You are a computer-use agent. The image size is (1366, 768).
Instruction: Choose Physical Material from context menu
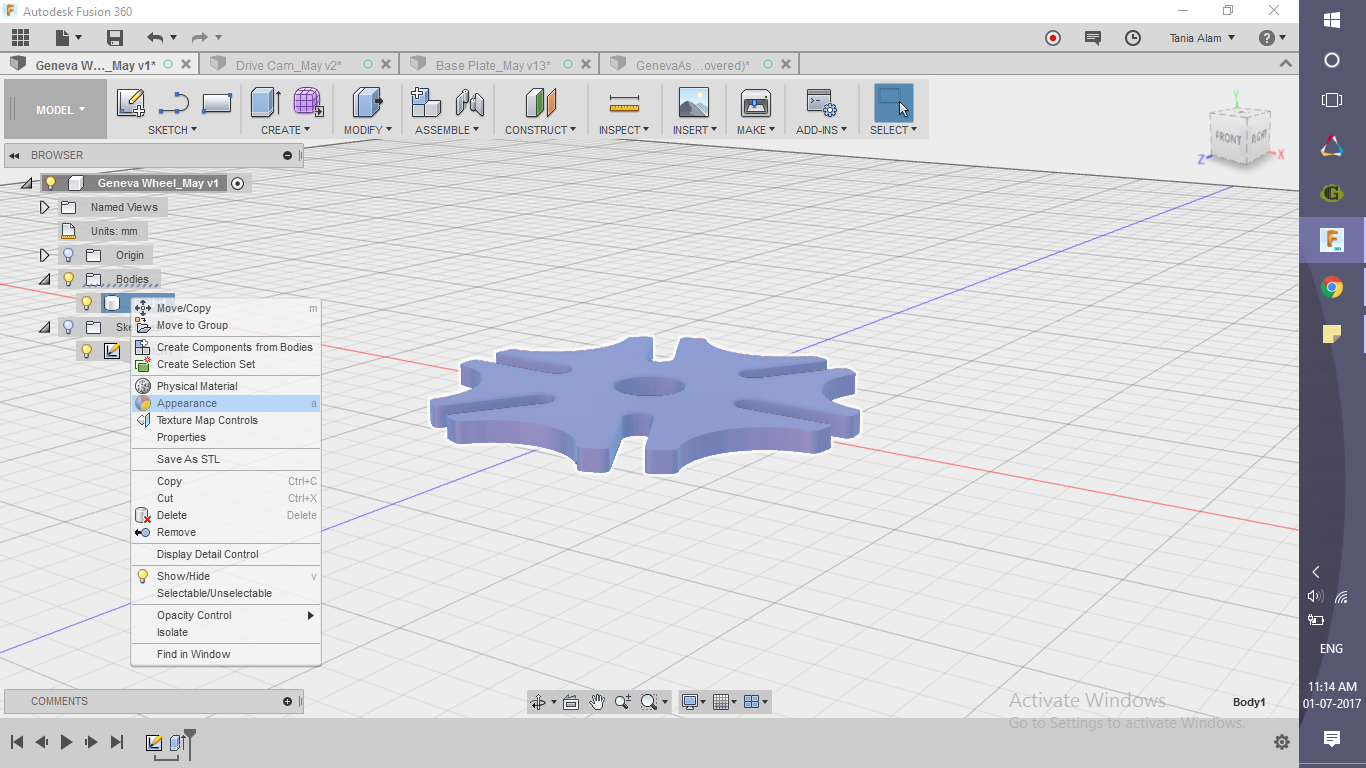226,386
